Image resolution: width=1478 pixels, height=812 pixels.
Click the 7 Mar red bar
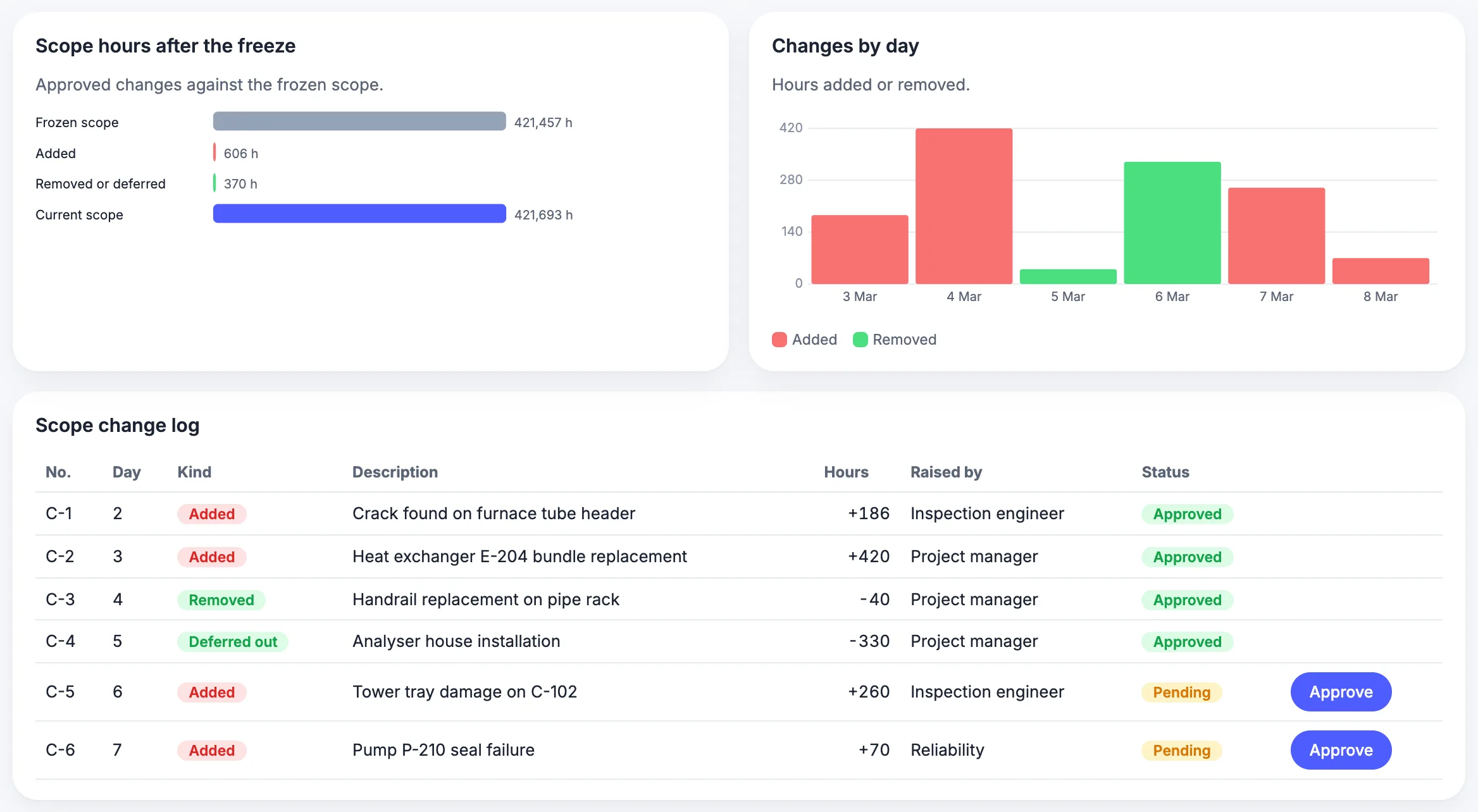pos(1276,236)
